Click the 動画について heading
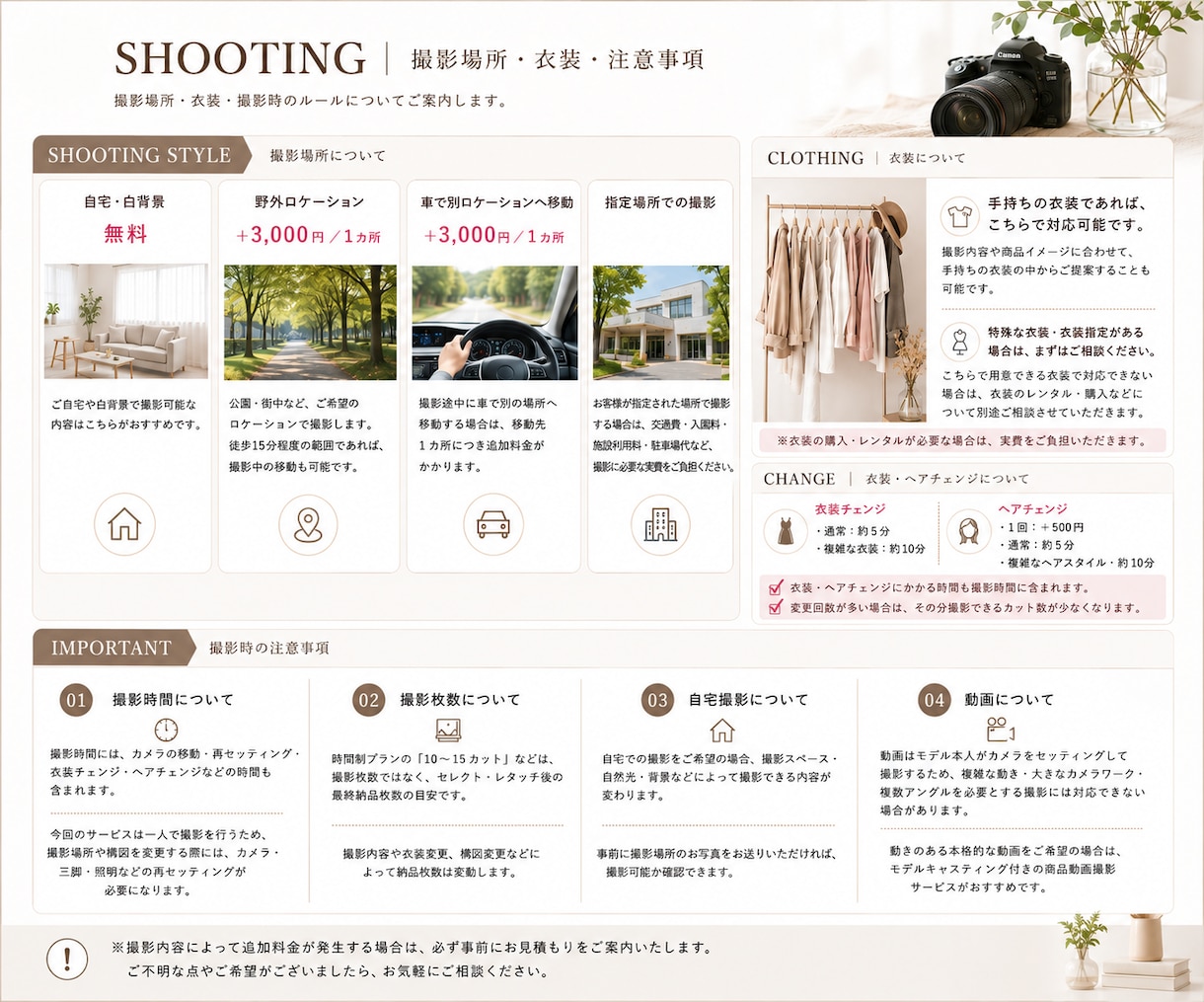 (1009, 700)
